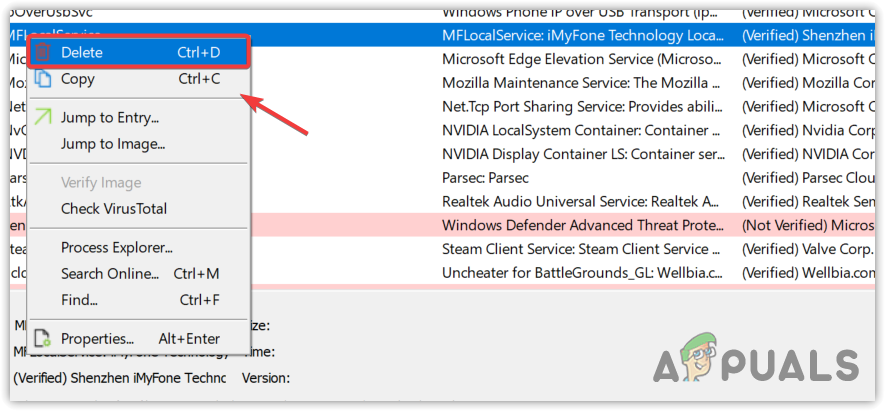This screenshot has height=411, width=885.
Task: Select Find in the context menu
Action: pos(79,300)
